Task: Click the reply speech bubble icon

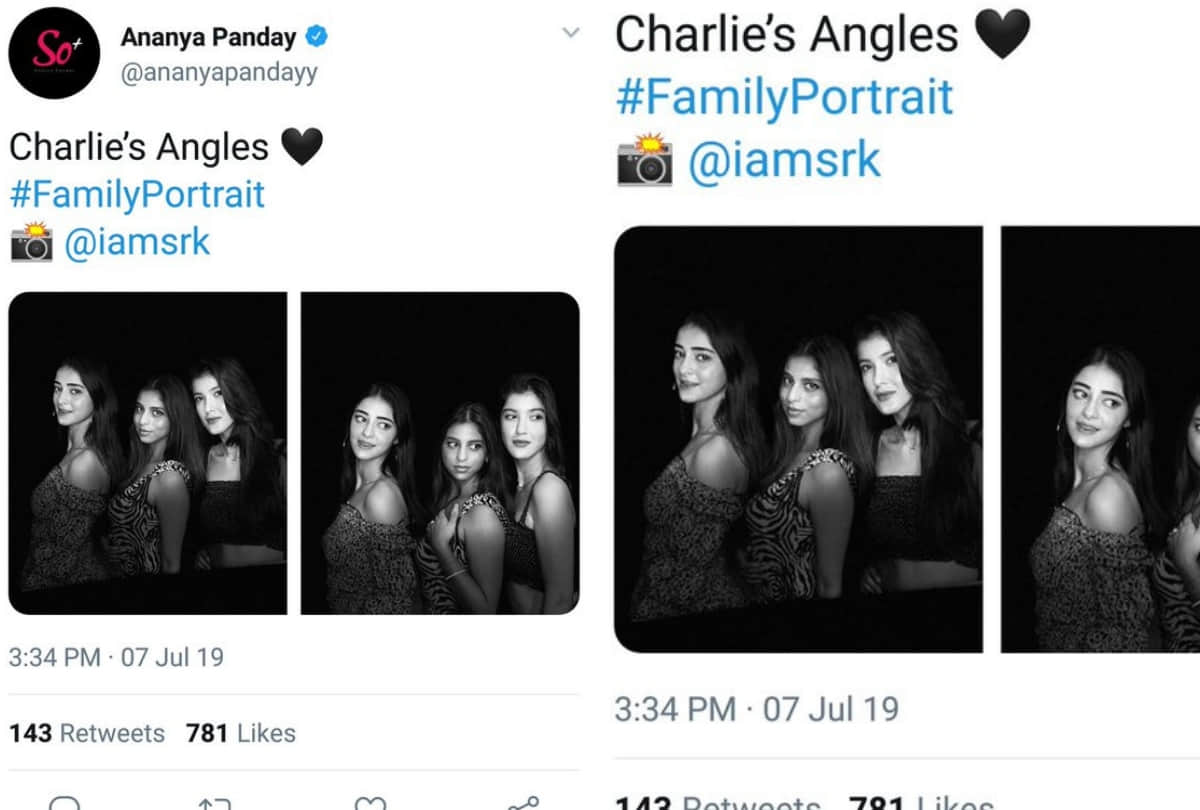Action: pyautogui.click(x=64, y=803)
